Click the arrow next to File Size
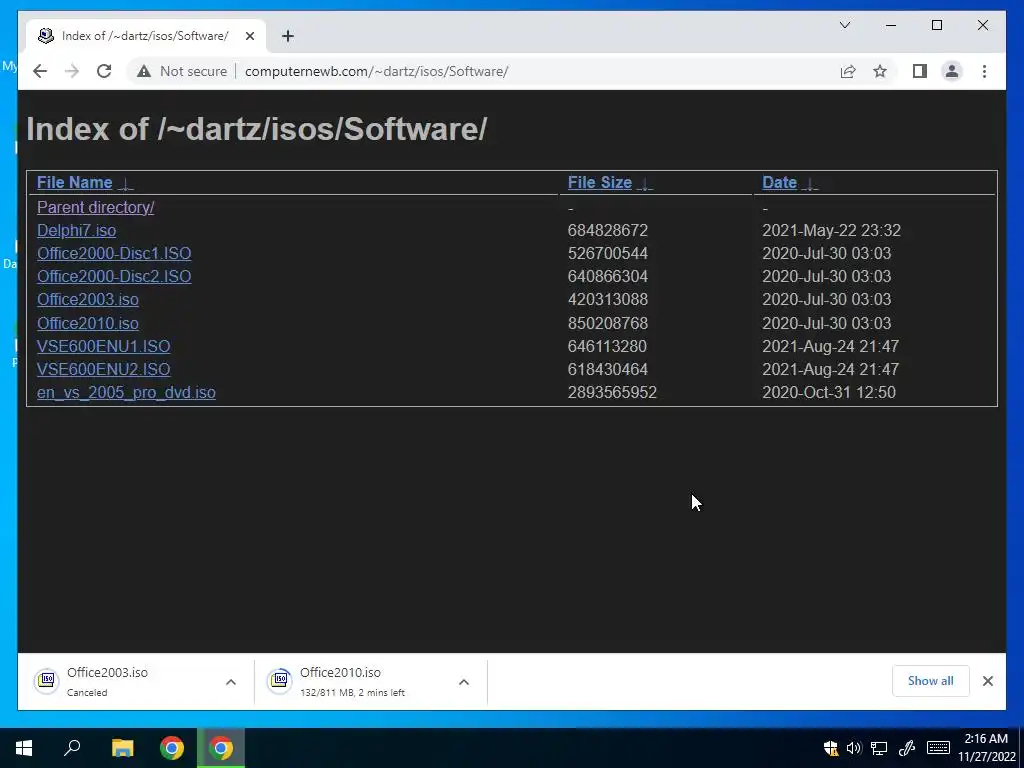Screen dimensions: 1024x768 tap(645, 184)
